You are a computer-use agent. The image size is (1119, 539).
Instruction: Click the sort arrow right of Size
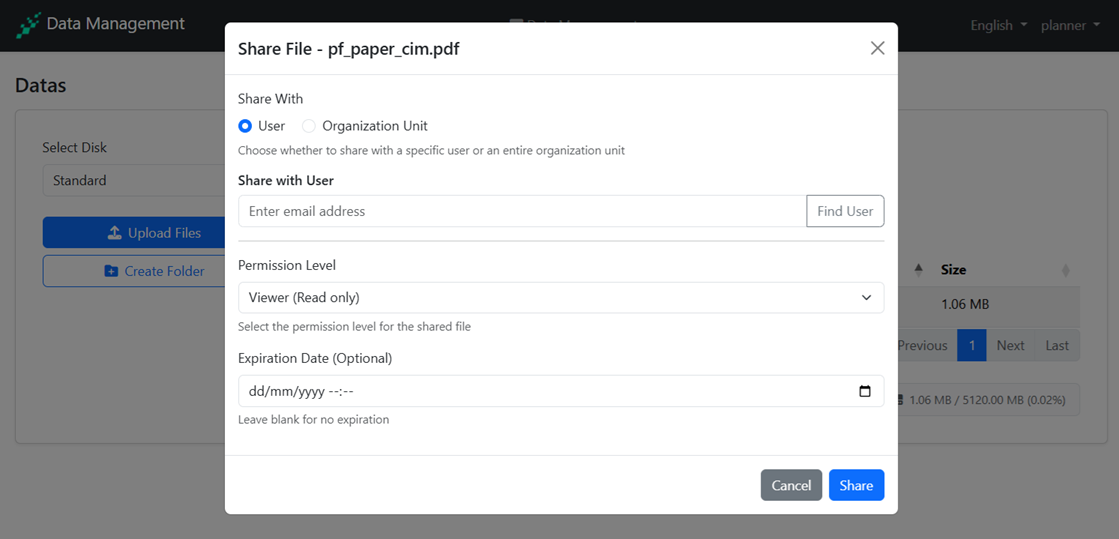(1065, 270)
